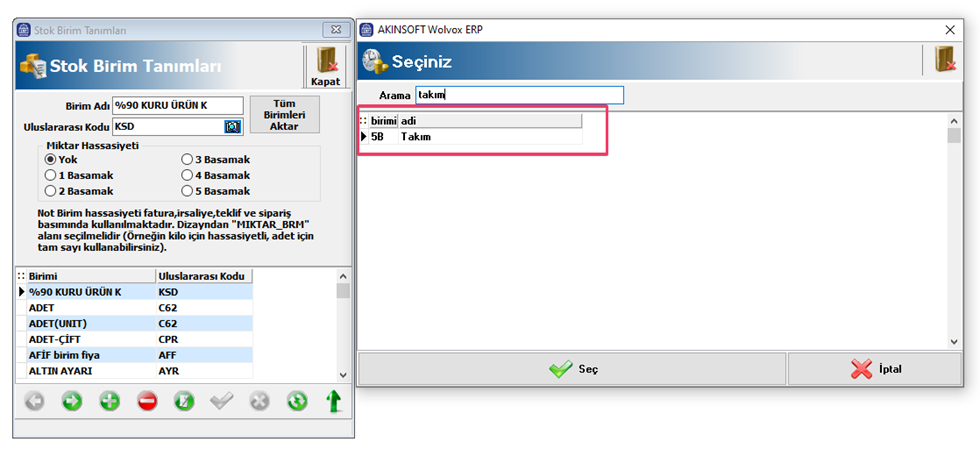980x449 pixels.
Task: Click the units list scrollbar down arrow
Action: (342, 374)
